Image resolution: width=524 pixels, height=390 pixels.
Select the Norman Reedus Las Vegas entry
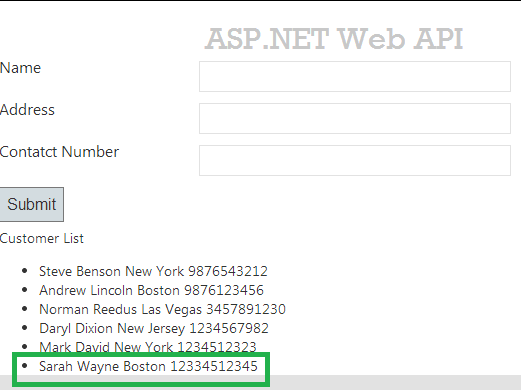click(162, 309)
